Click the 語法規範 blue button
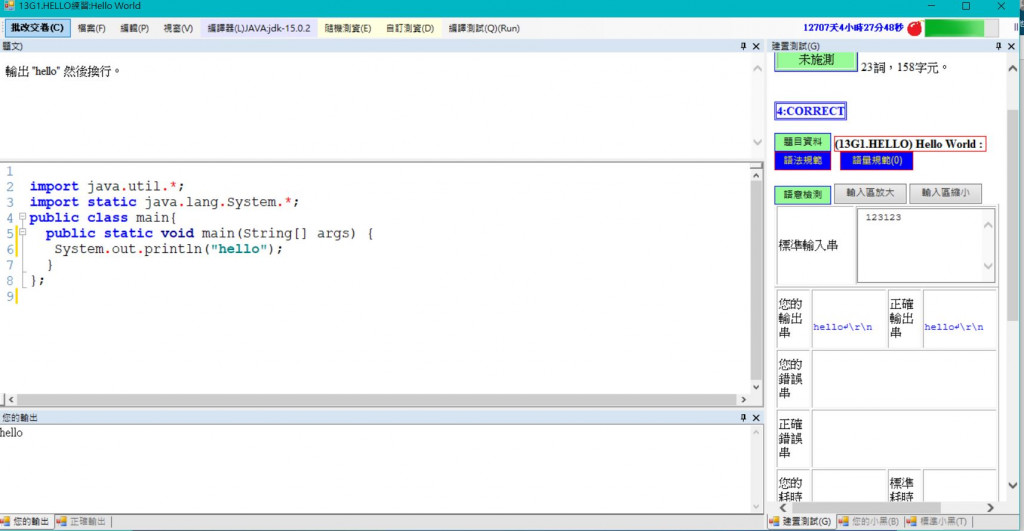 pos(803,161)
